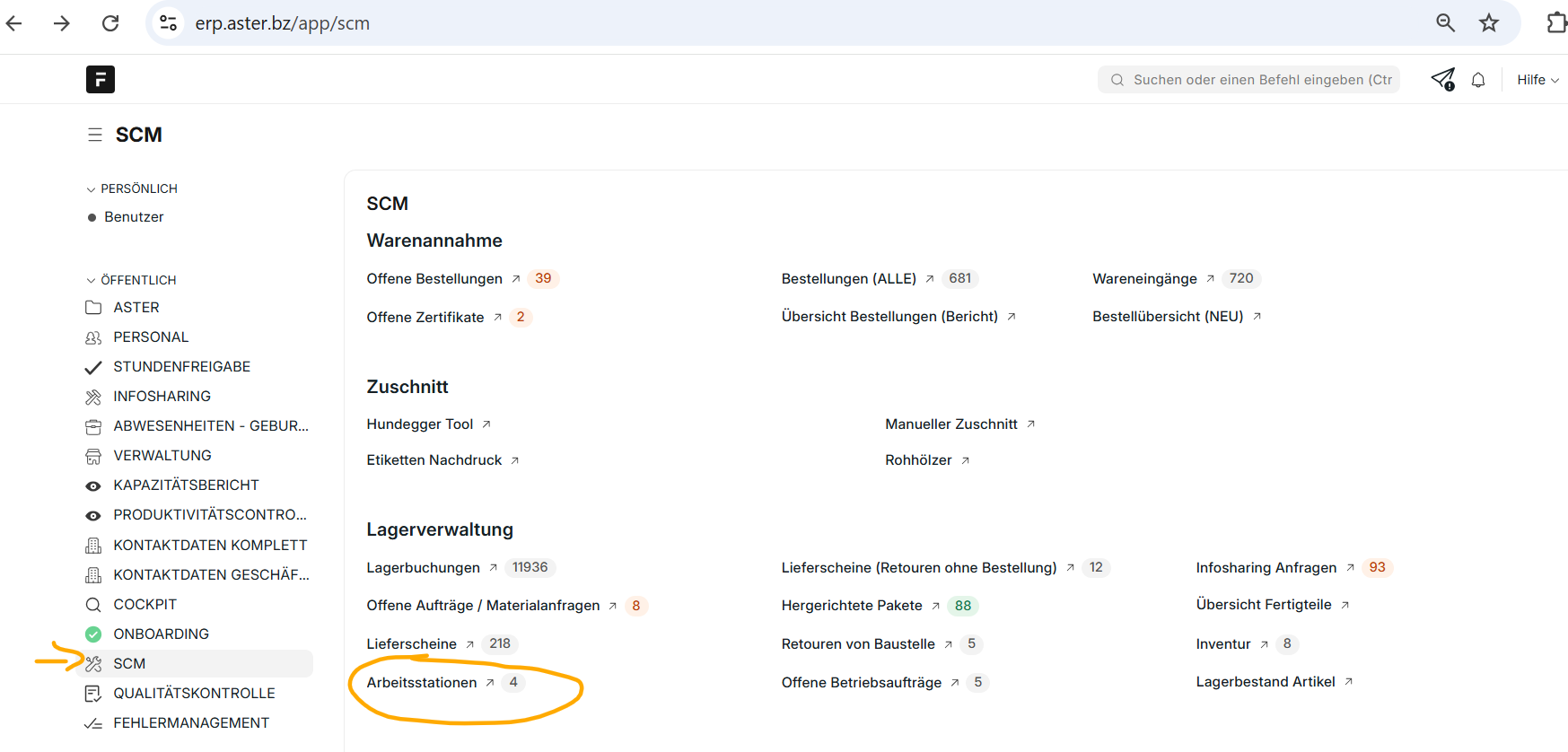1568x752 pixels.
Task: Open QUALITÄTSKONTROLLE in the sidebar
Action: [194, 693]
